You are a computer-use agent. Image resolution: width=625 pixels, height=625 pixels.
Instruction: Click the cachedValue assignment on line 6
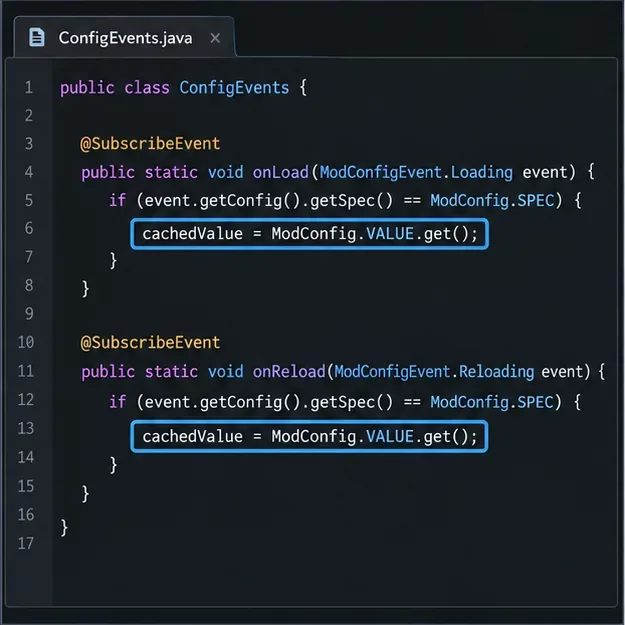310,234
